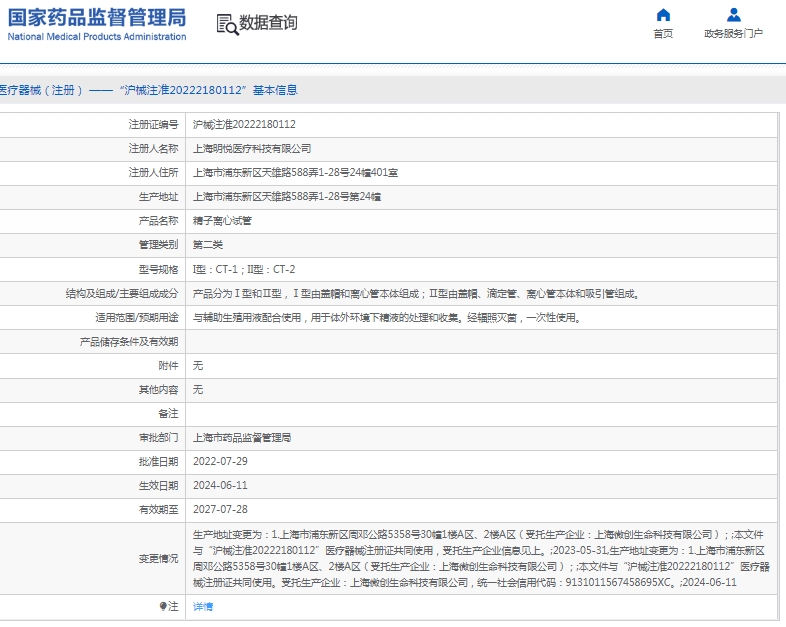Viewport: 786px width, 627px height.
Task: Click the home icon labeled 首页
Action: click(663, 15)
